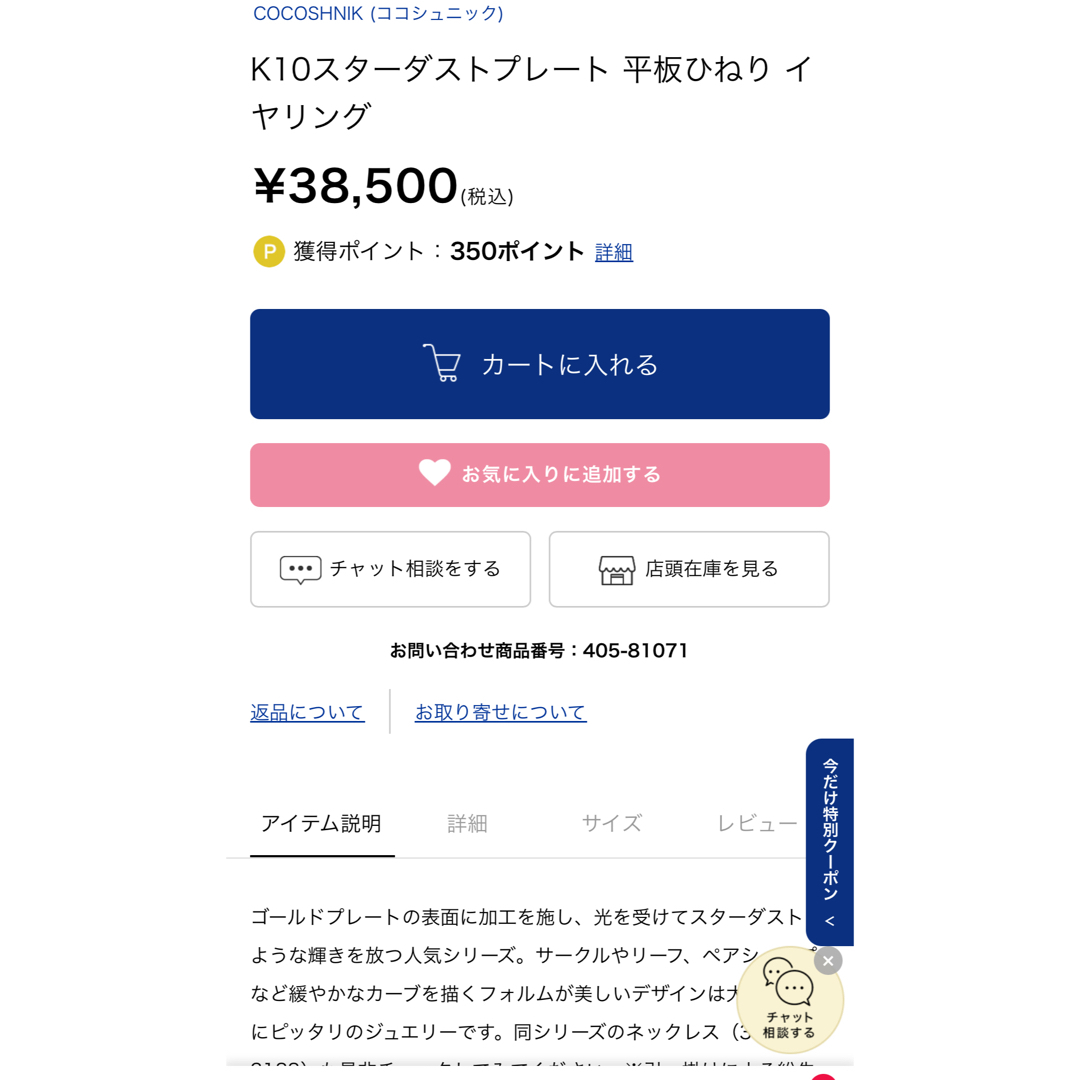
Task: Switch to the サイズ tab
Action: 612,824
